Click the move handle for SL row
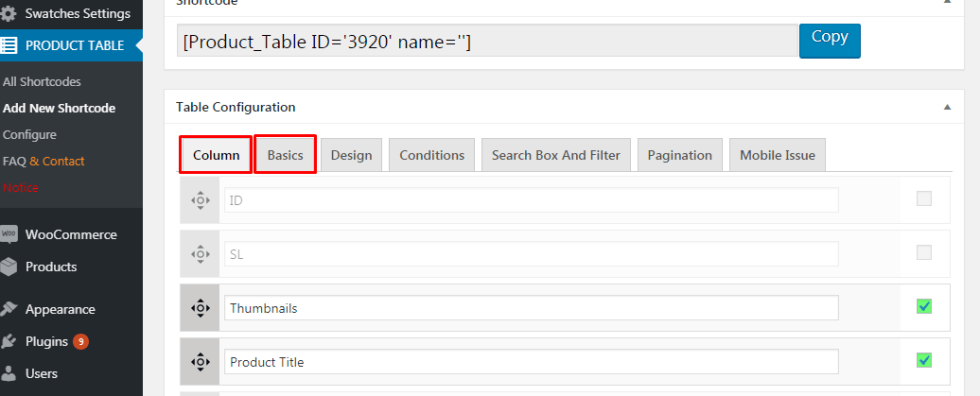The width and height of the screenshot is (980, 396). pyautogui.click(x=200, y=254)
